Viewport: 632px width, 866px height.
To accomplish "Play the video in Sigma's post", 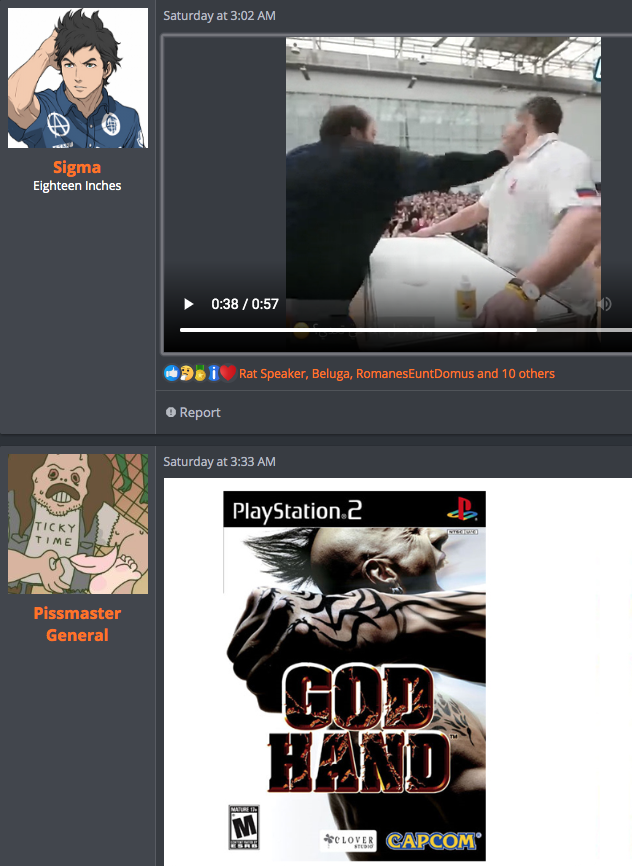I will (x=188, y=304).
